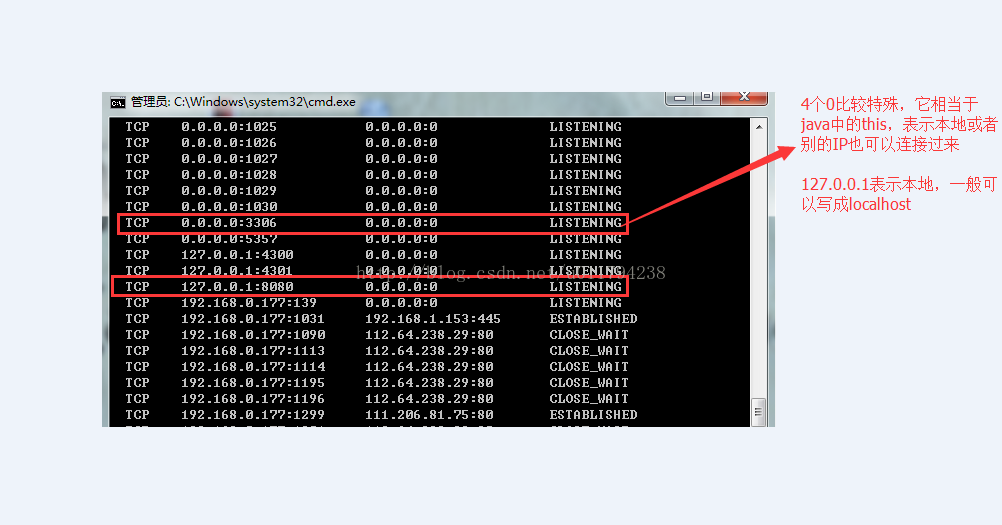Screen dimensions: 1002x525
Task: Close the cmd.exe window
Action: click(x=744, y=97)
